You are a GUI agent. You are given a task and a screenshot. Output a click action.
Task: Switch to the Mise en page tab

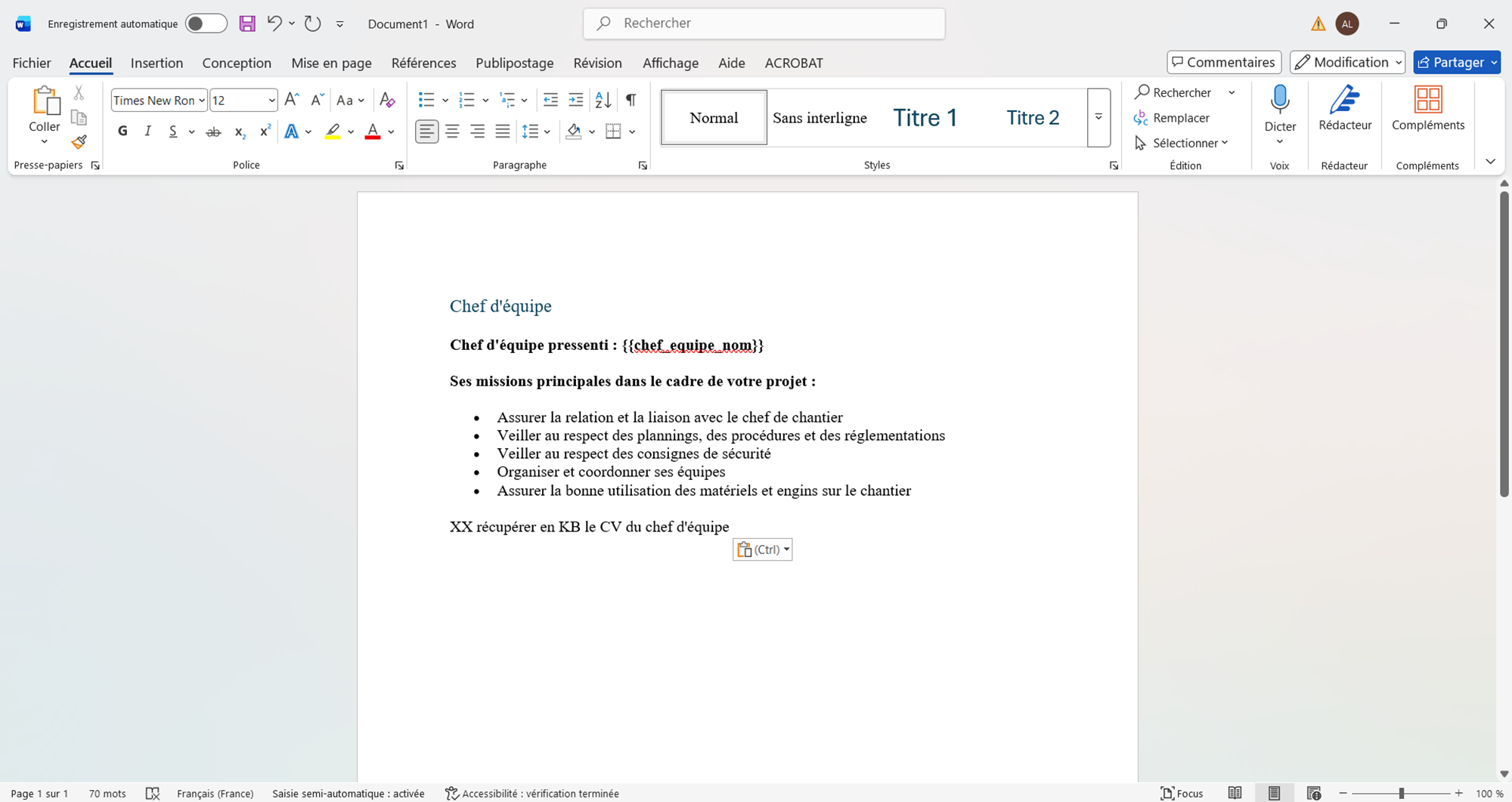click(x=331, y=63)
